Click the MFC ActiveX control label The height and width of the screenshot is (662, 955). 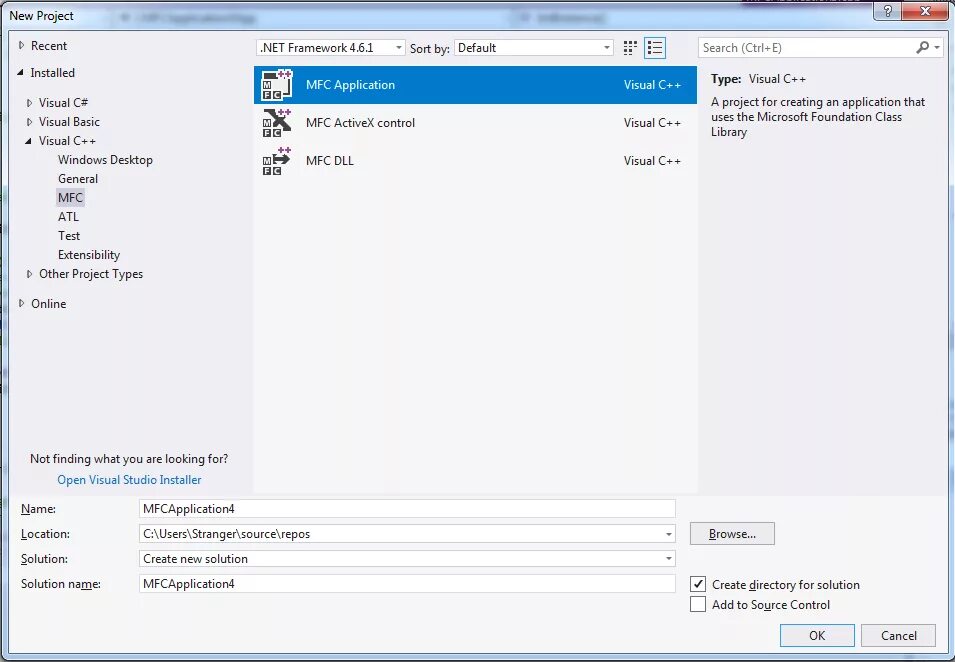click(361, 123)
